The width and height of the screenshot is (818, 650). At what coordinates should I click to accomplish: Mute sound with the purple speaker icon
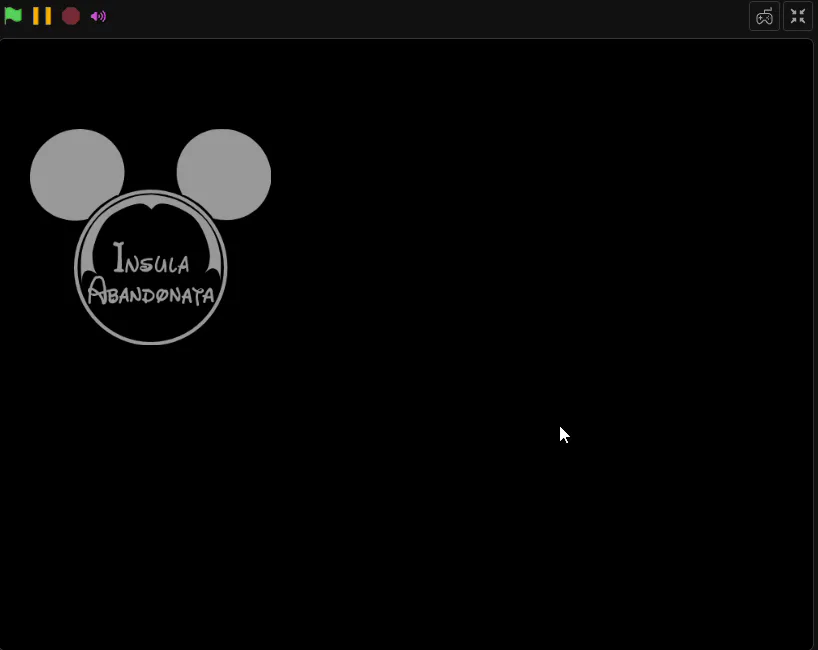(x=98, y=16)
